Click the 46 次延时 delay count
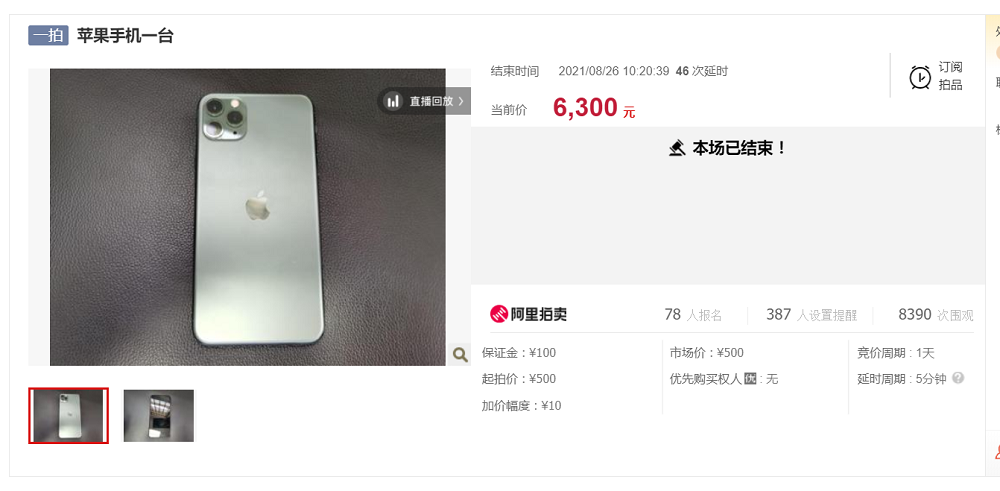Image resolution: width=1000 pixels, height=491 pixels. pyautogui.click(x=702, y=71)
